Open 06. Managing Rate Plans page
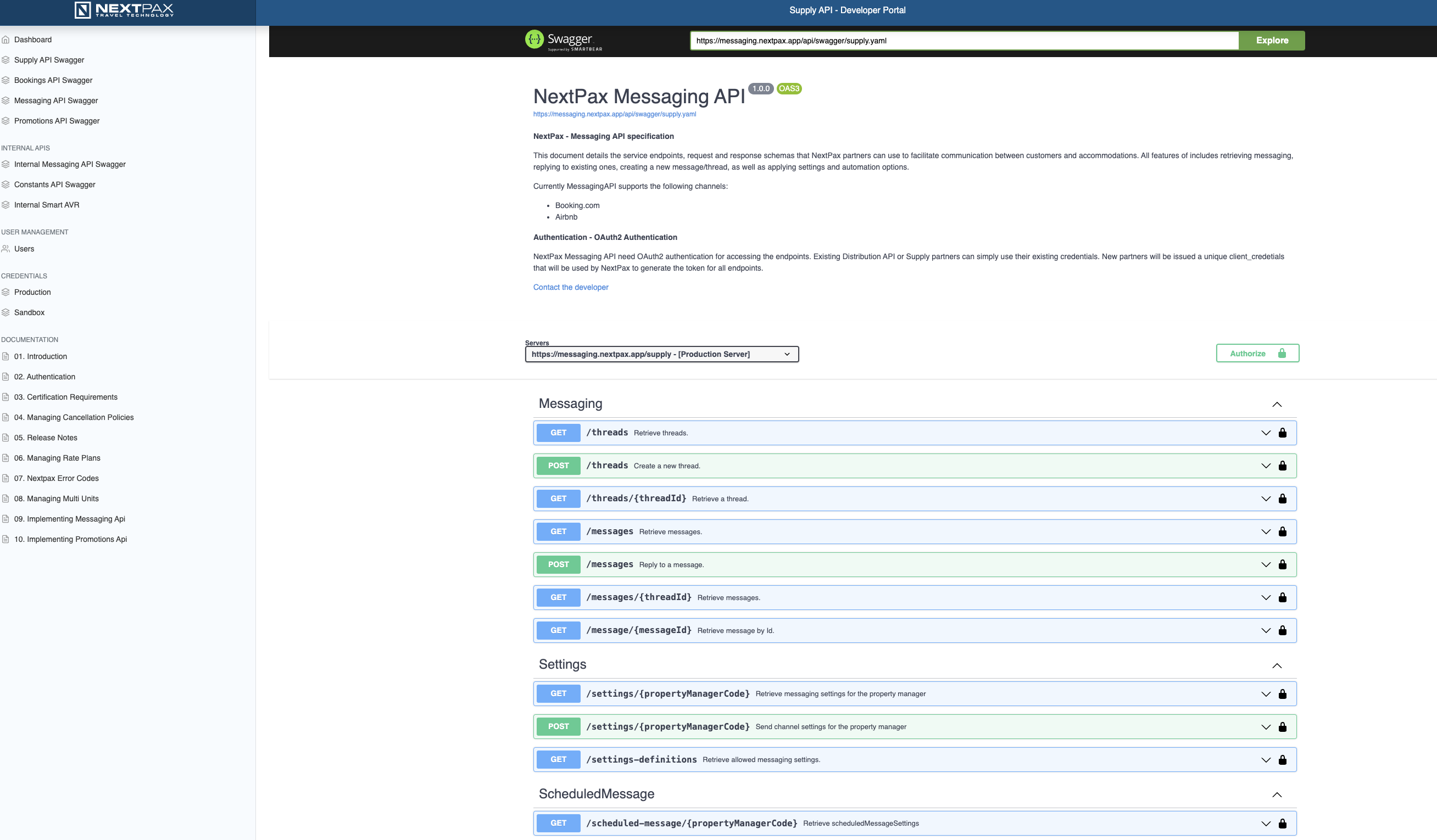Image resolution: width=1437 pixels, height=840 pixels. pyautogui.click(x=57, y=458)
